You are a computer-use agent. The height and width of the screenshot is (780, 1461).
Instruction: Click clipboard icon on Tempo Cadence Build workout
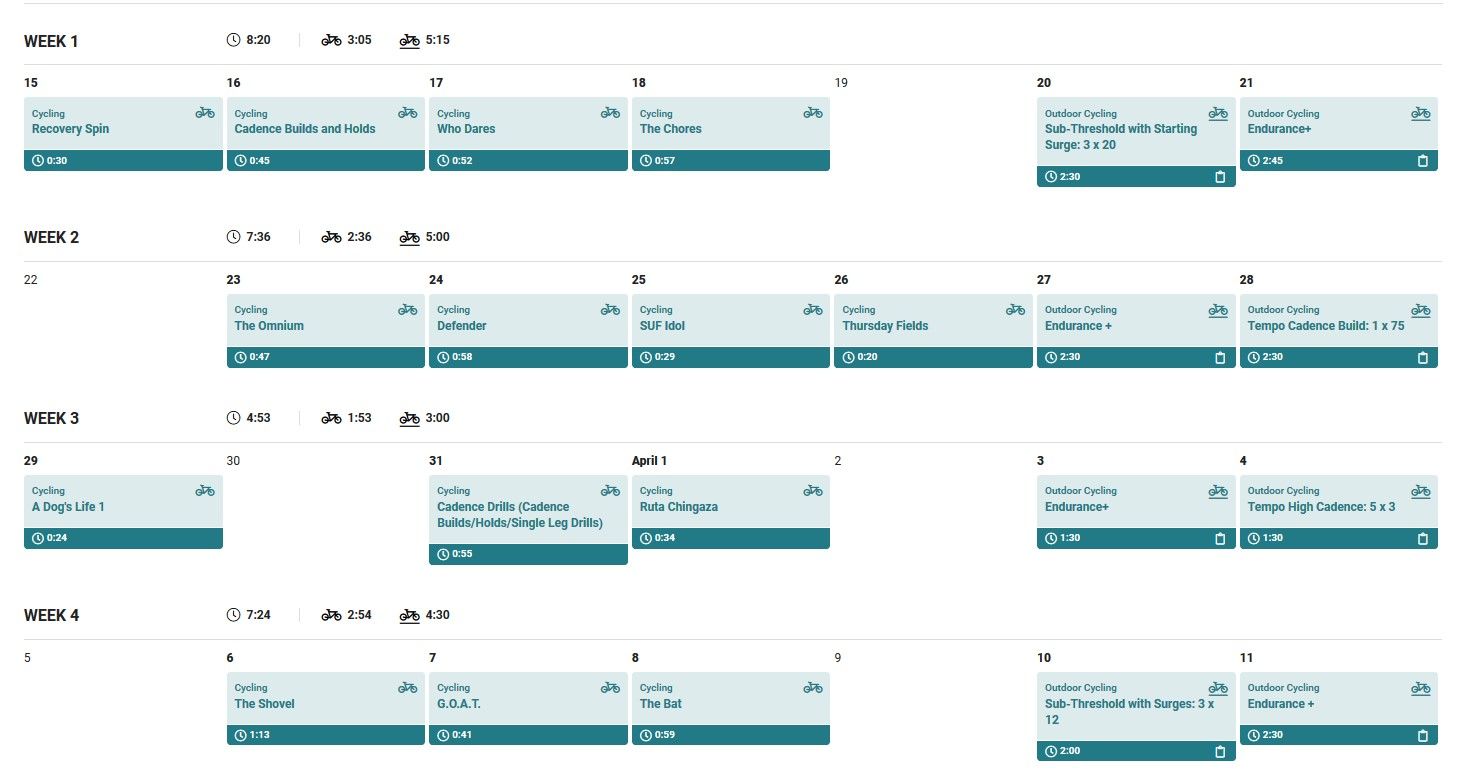(x=1422, y=358)
